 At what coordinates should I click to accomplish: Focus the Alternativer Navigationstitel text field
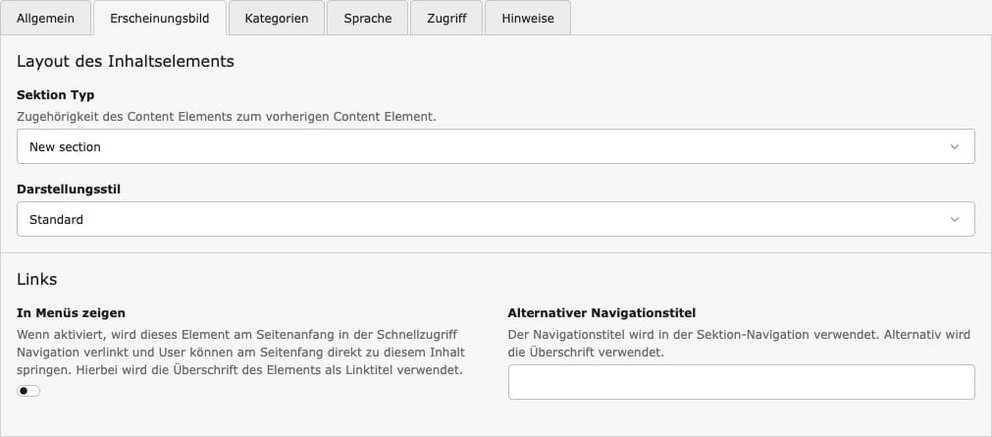740,382
